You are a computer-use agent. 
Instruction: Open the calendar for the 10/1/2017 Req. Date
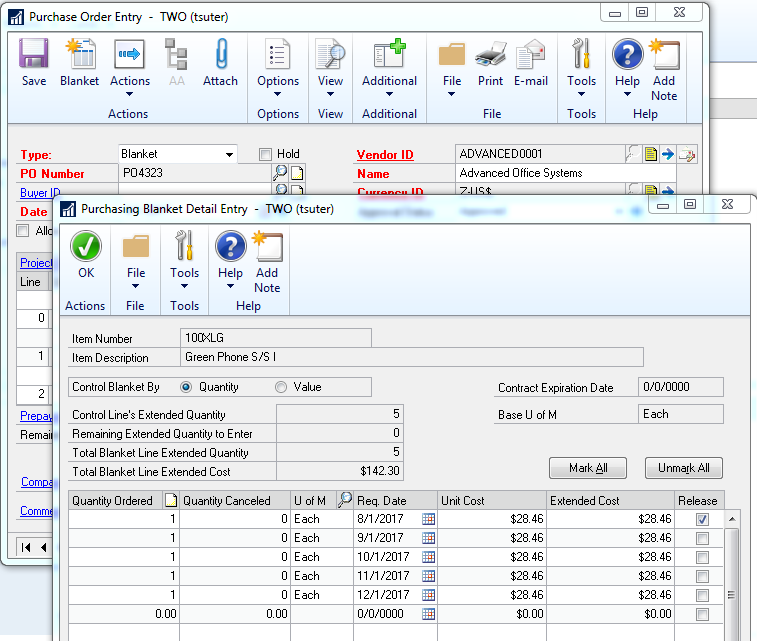pos(428,557)
